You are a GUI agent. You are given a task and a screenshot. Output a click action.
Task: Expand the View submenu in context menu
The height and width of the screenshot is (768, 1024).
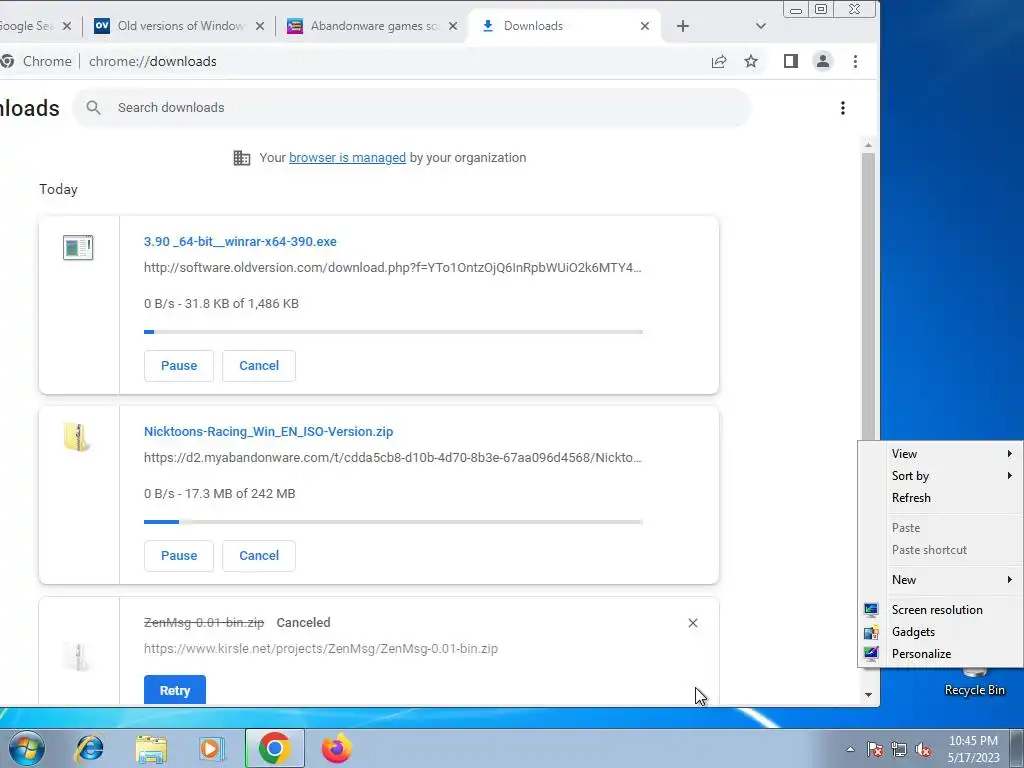pyautogui.click(x=940, y=454)
